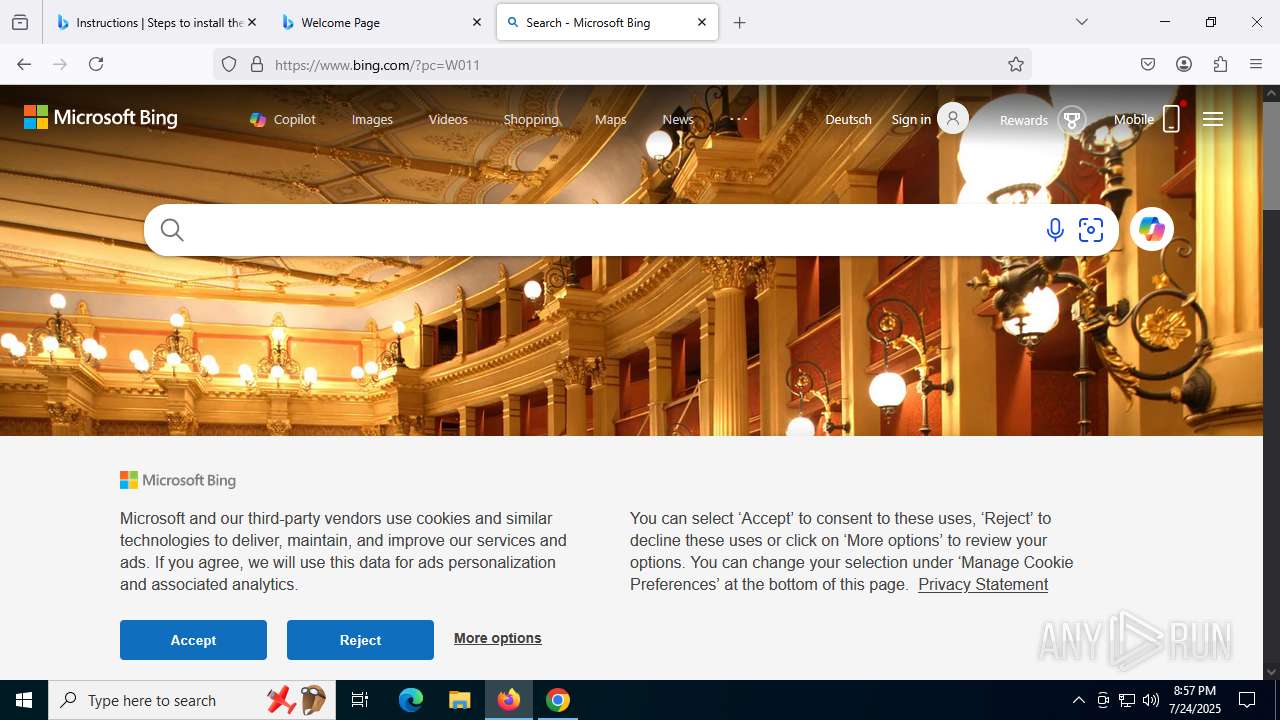This screenshot has height=720, width=1280.
Task: Click the Bing search magnifier icon
Action: (x=172, y=230)
